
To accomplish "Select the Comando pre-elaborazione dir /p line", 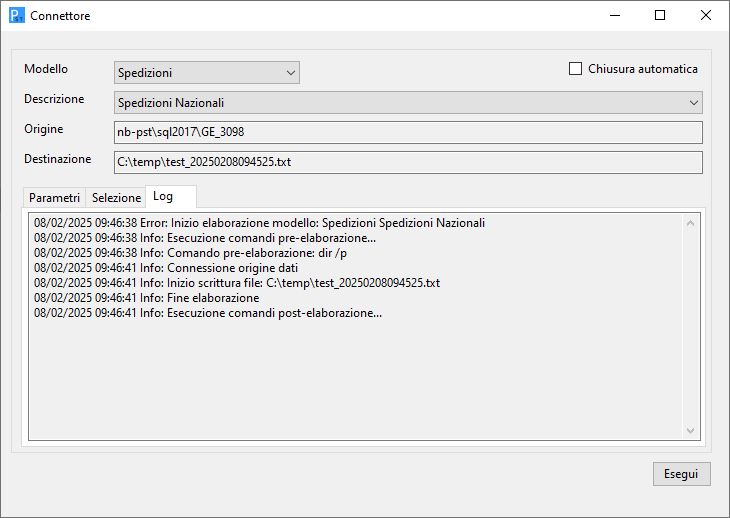I will (x=190, y=253).
